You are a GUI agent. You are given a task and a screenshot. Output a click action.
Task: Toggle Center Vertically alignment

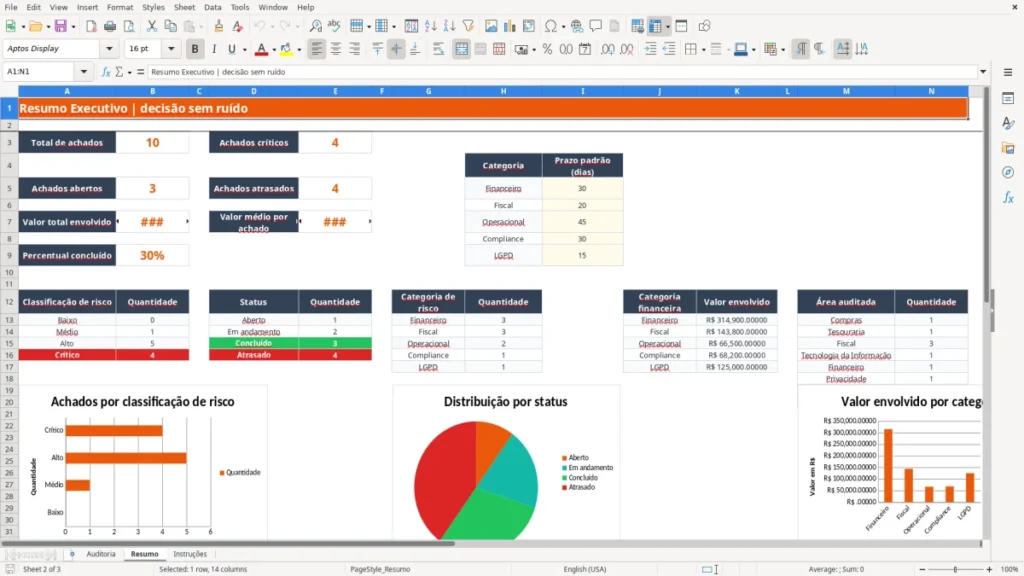coord(396,49)
